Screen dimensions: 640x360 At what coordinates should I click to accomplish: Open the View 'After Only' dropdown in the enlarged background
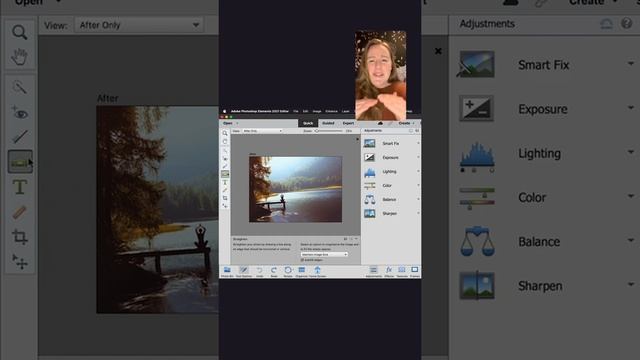[139, 25]
